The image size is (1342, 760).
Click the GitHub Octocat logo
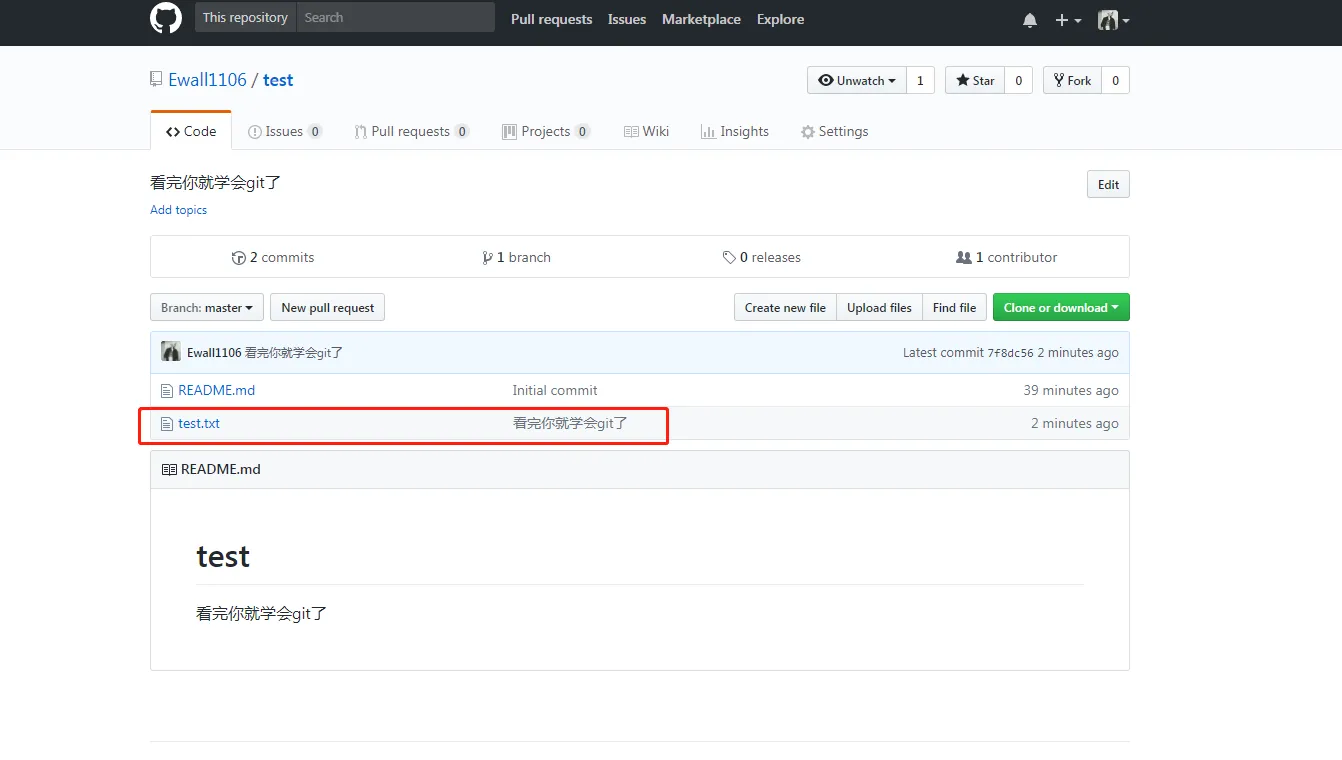[166, 18]
